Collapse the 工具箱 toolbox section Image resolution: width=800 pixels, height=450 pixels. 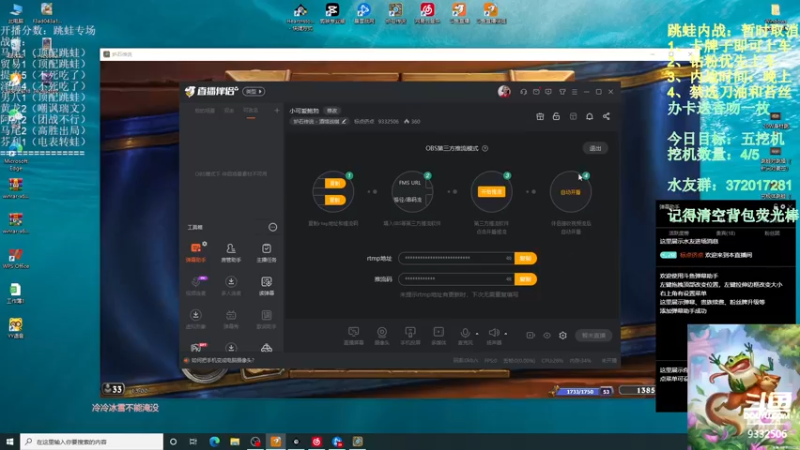(273, 227)
